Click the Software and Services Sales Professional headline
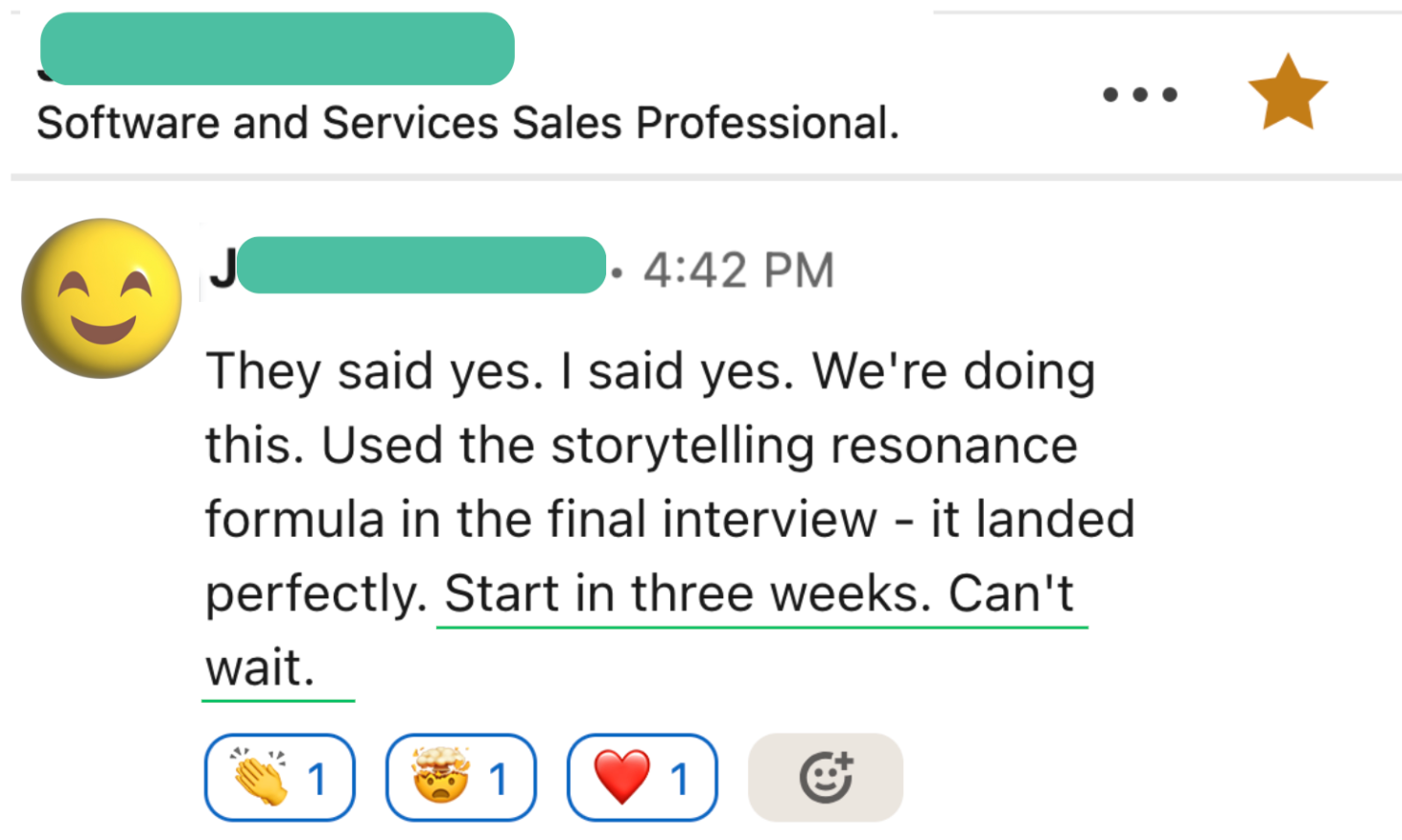This screenshot has height=840, width=1402. [467, 124]
